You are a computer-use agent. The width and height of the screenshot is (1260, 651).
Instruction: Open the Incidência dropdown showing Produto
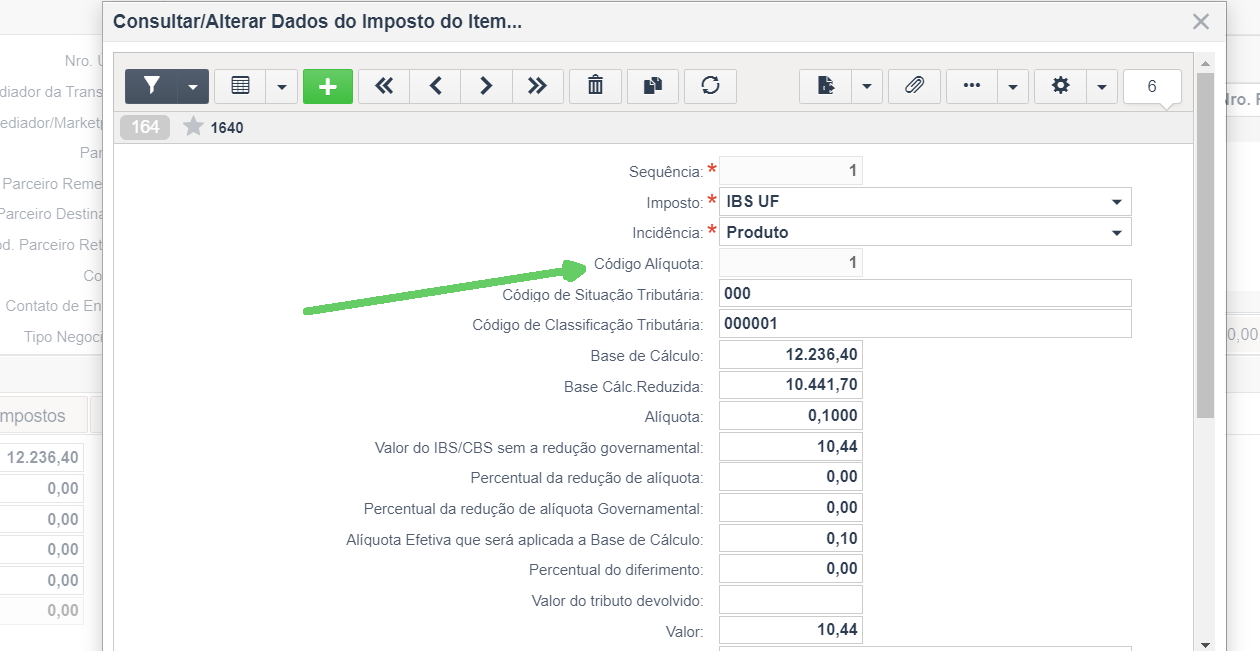pyautogui.click(x=925, y=232)
